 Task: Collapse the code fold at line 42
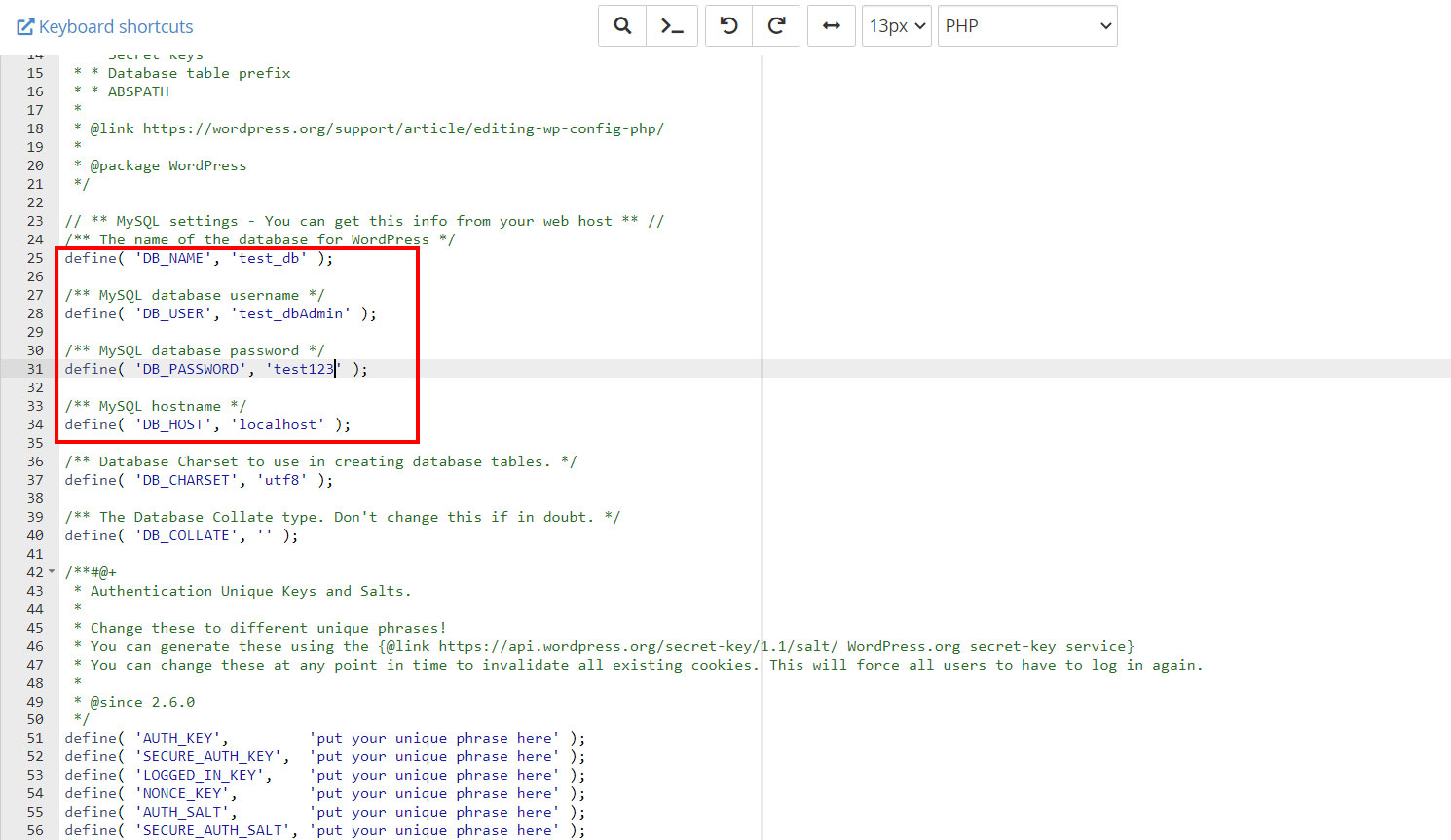(x=52, y=572)
